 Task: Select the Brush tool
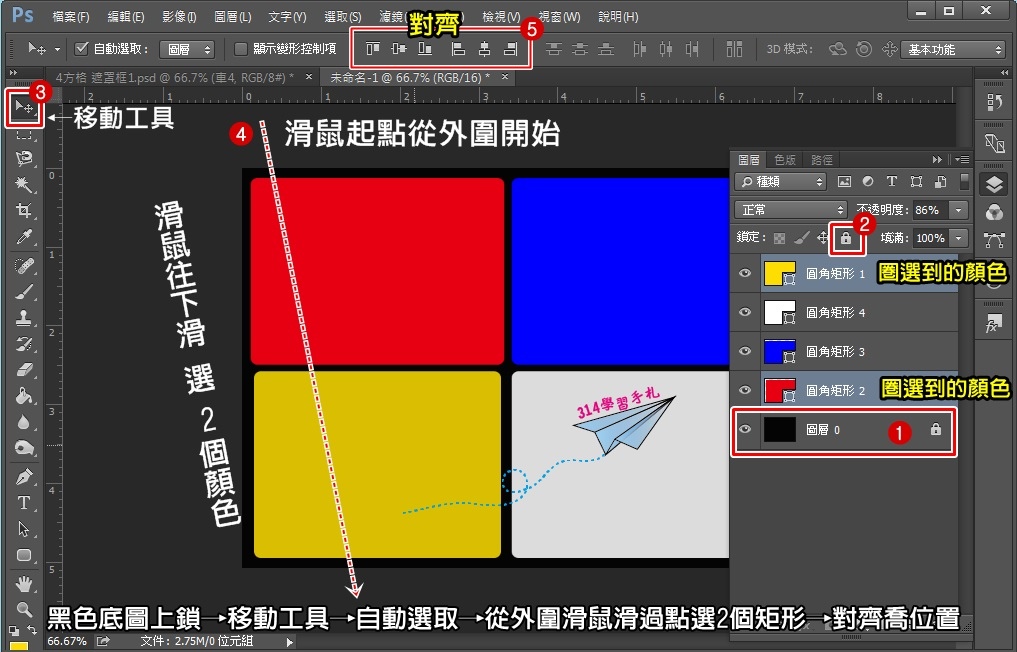pos(24,292)
